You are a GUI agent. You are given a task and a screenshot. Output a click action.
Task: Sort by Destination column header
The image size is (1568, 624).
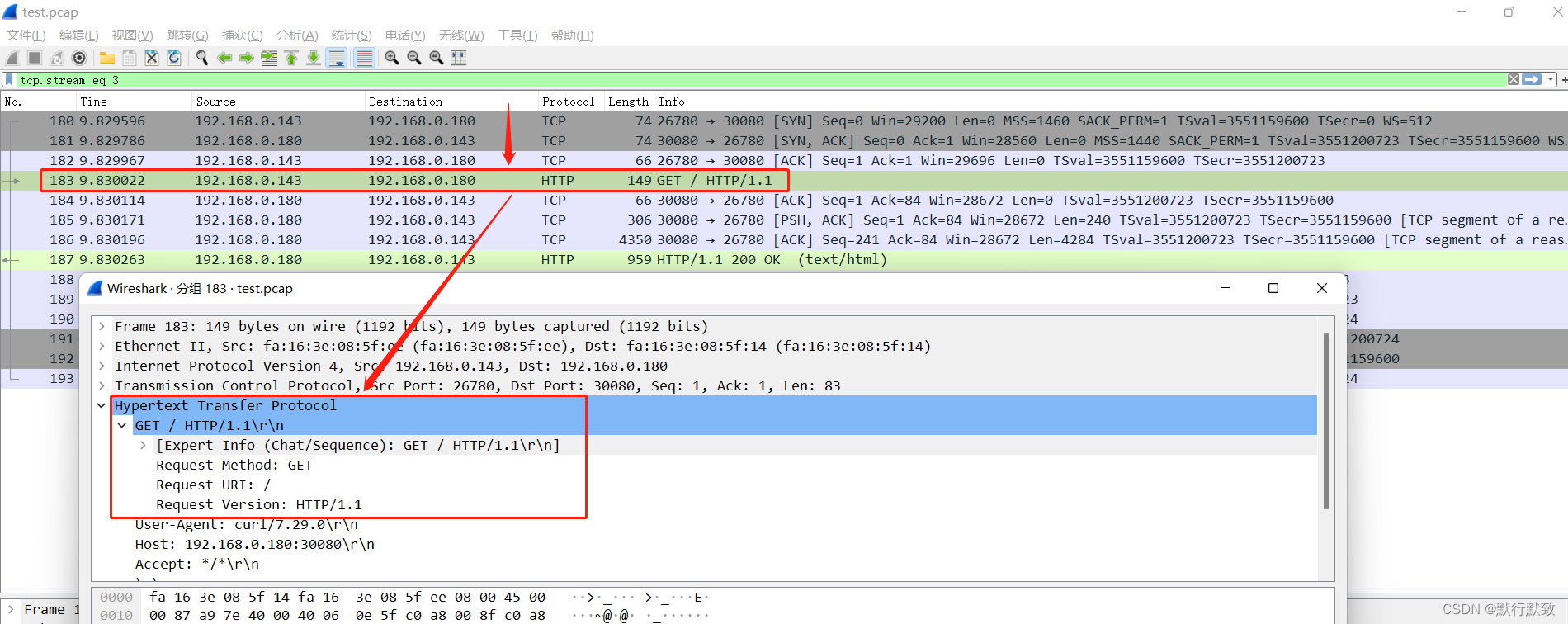[x=451, y=102]
